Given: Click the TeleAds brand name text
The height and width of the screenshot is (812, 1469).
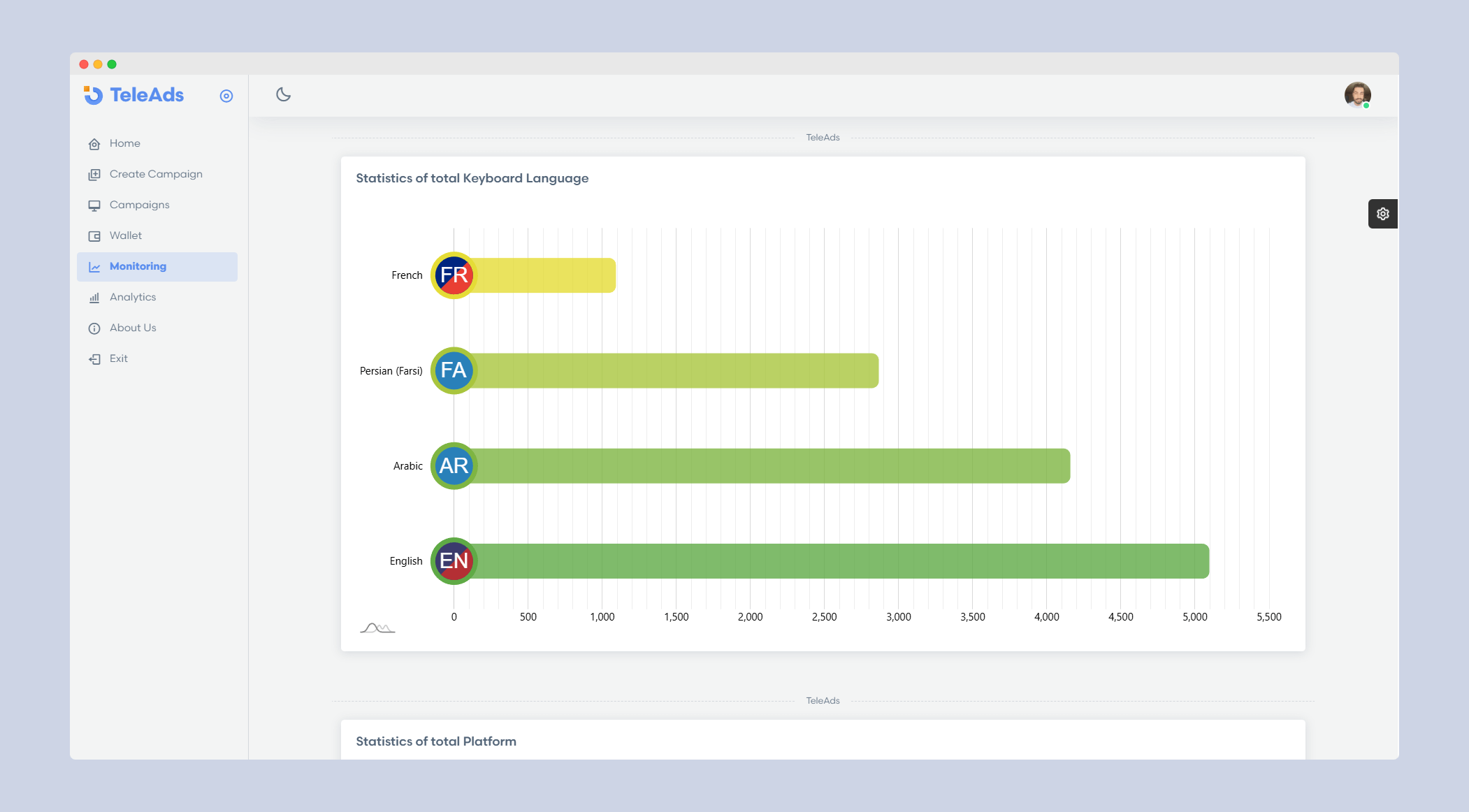Looking at the screenshot, I should click(147, 95).
